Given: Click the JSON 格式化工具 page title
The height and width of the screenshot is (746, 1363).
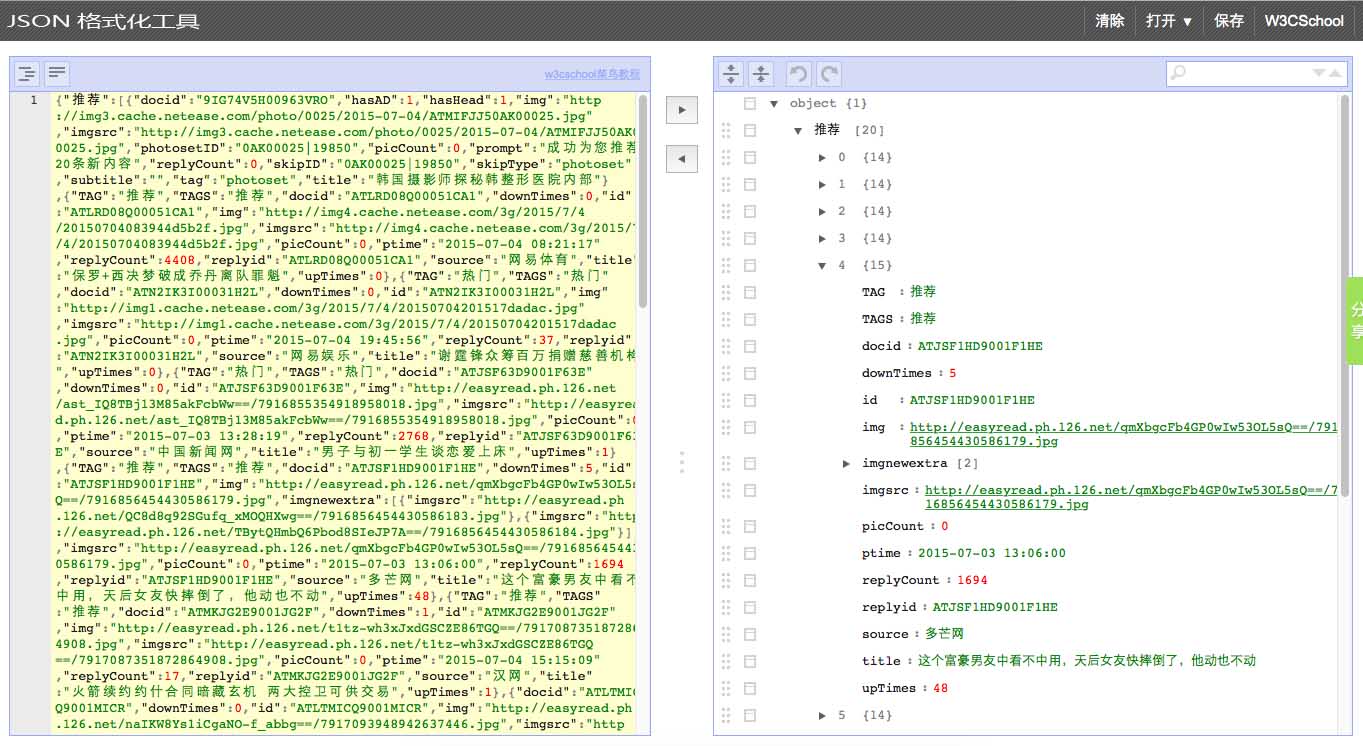Looking at the screenshot, I should [104, 21].
